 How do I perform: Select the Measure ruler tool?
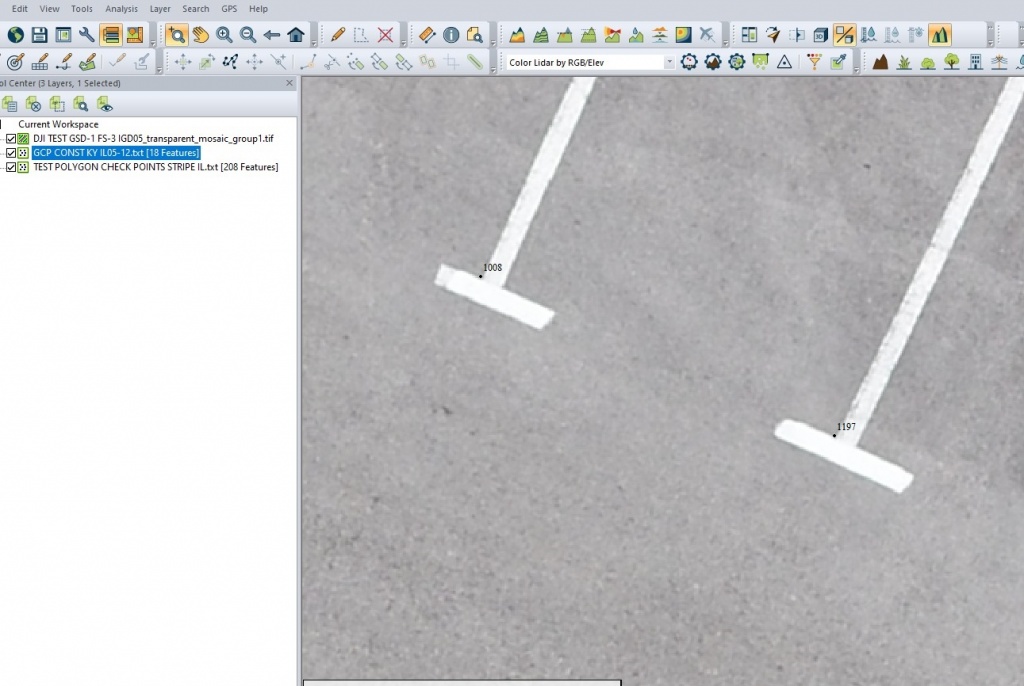point(427,35)
